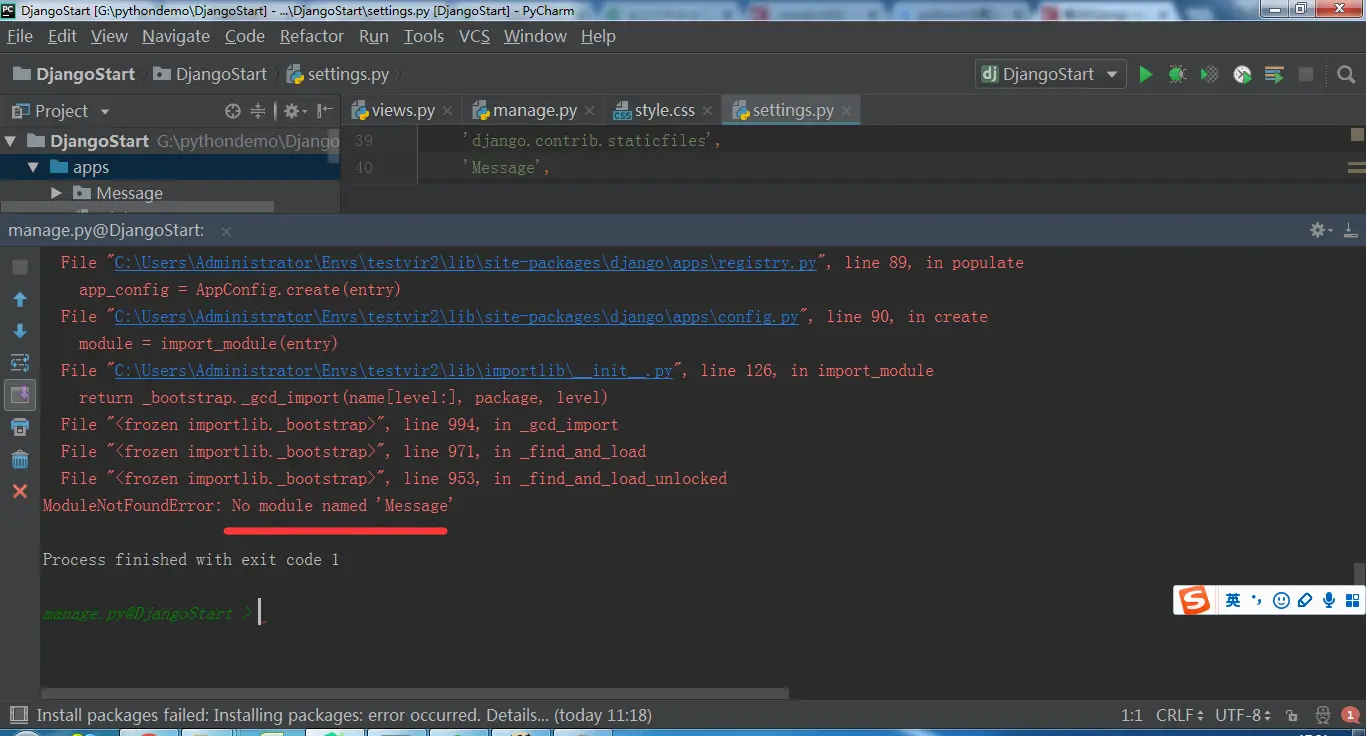Click the emoji smiley on IME bar

pos(1281,600)
